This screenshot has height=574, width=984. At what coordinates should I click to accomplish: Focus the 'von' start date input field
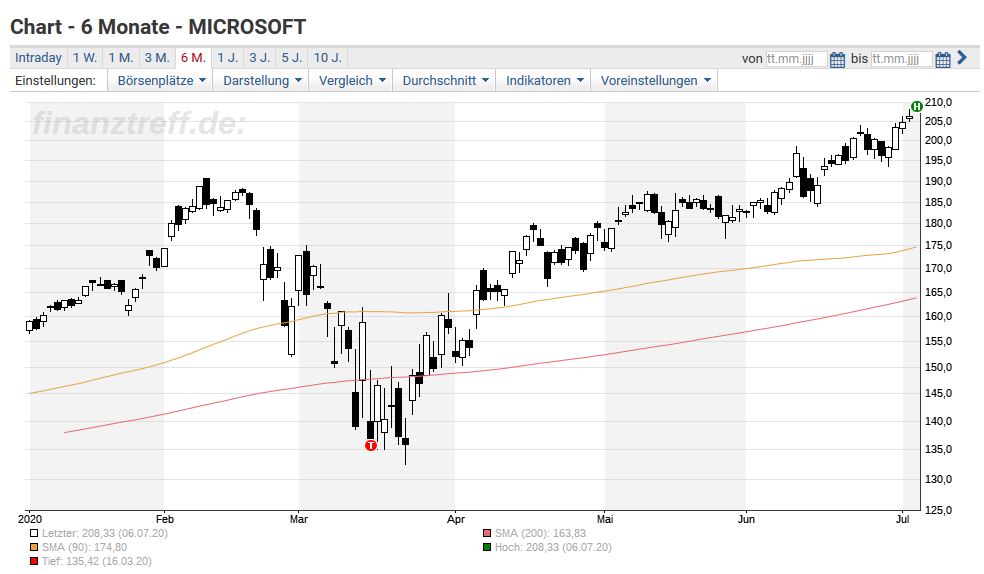pyautogui.click(x=796, y=59)
